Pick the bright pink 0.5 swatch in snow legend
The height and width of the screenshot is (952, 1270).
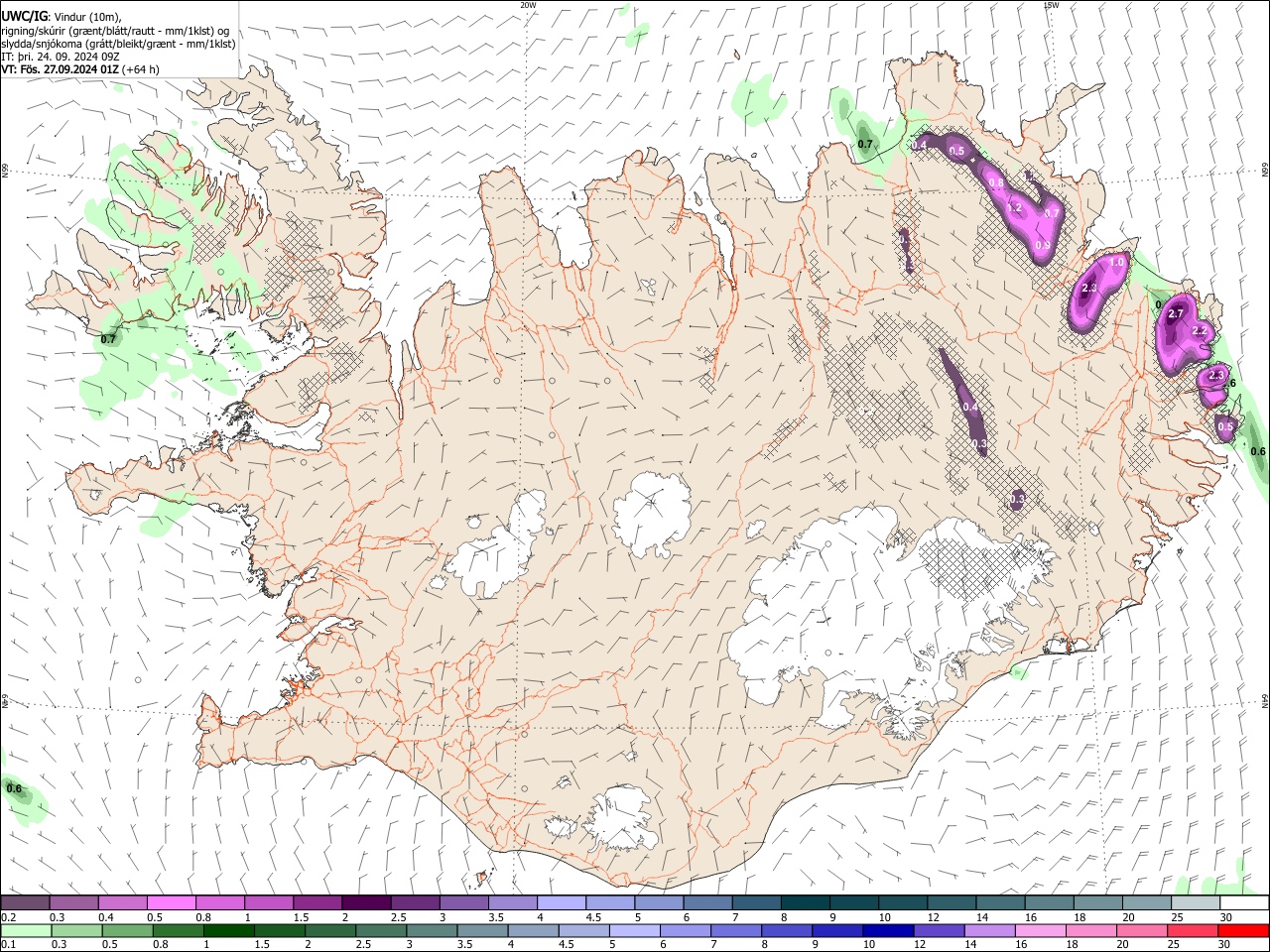point(171,902)
